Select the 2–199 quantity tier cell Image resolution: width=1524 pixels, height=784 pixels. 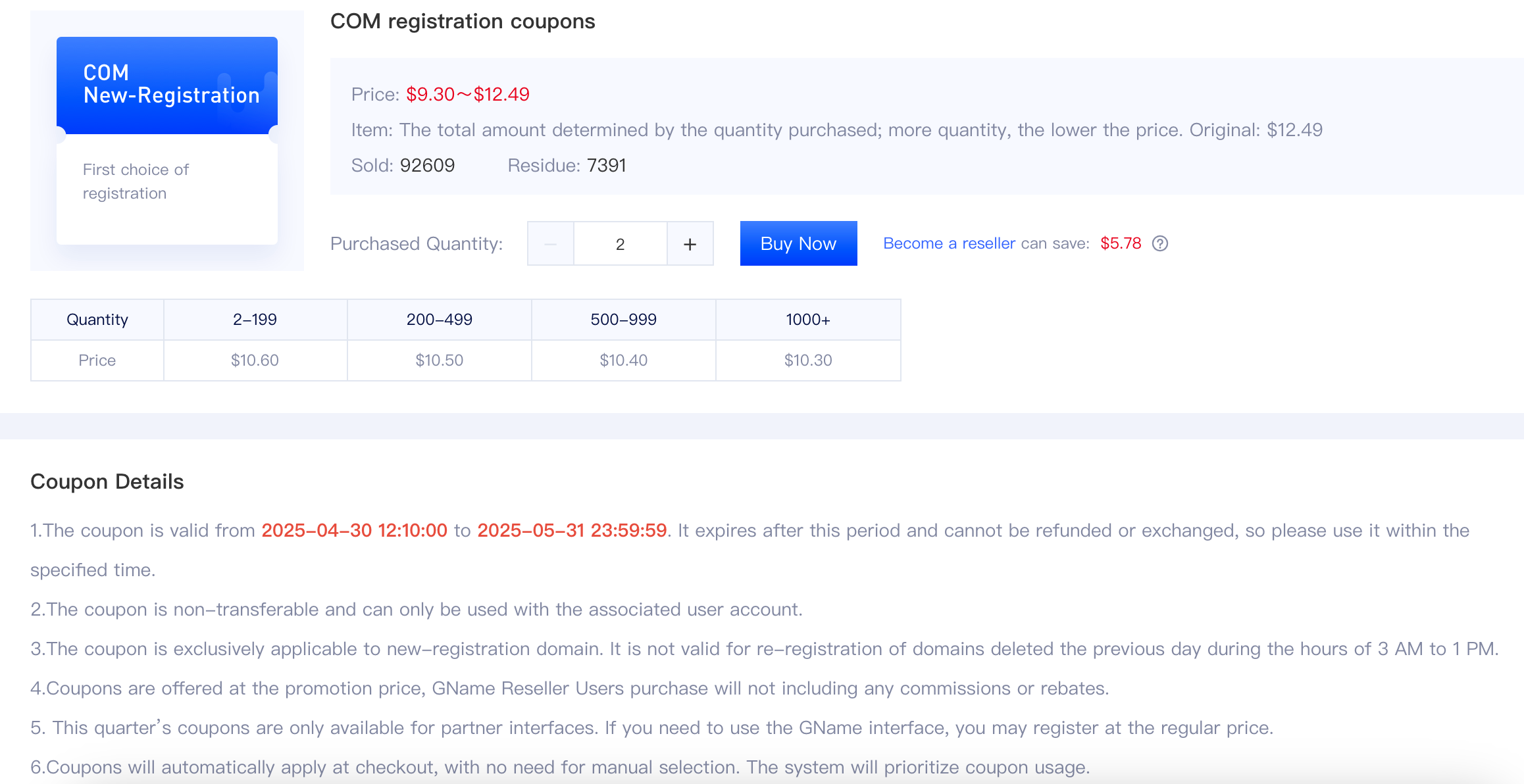pyautogui.click(x=255, y=320)
